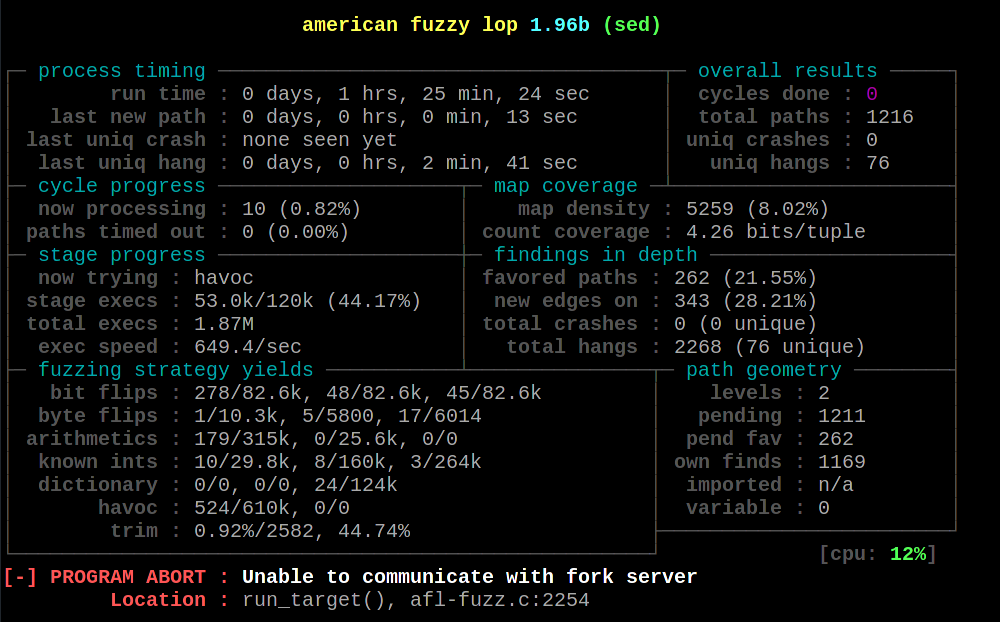This screenshot has width=1000, height=622.
Task: Select the 'overall results' header
Action: (x=788, y=71)
